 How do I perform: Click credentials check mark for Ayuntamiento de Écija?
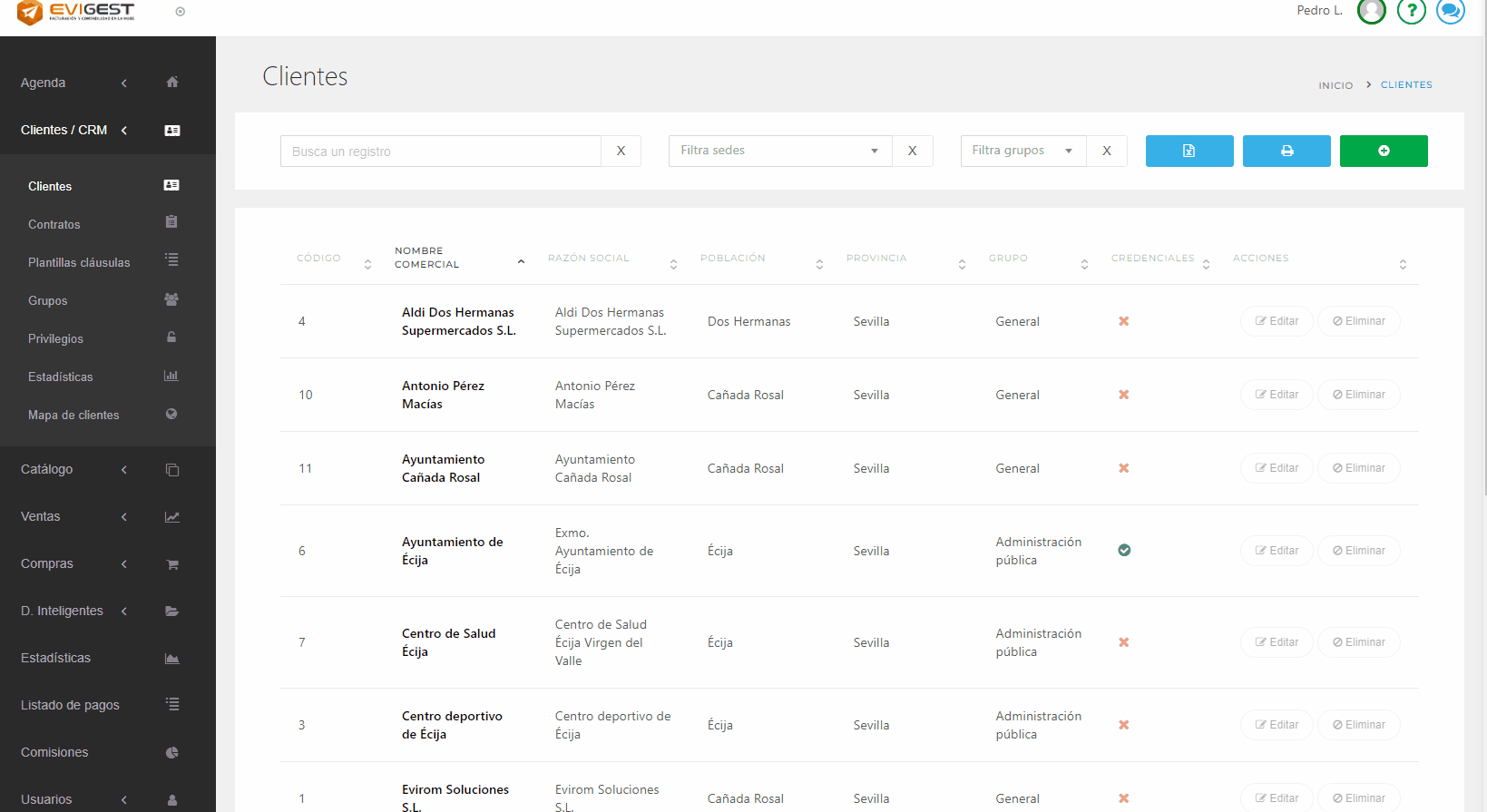coord(1124,551)
